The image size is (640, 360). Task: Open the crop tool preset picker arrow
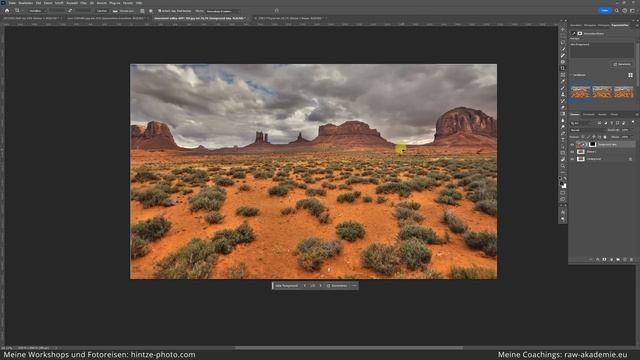click(x=22, y=11)
